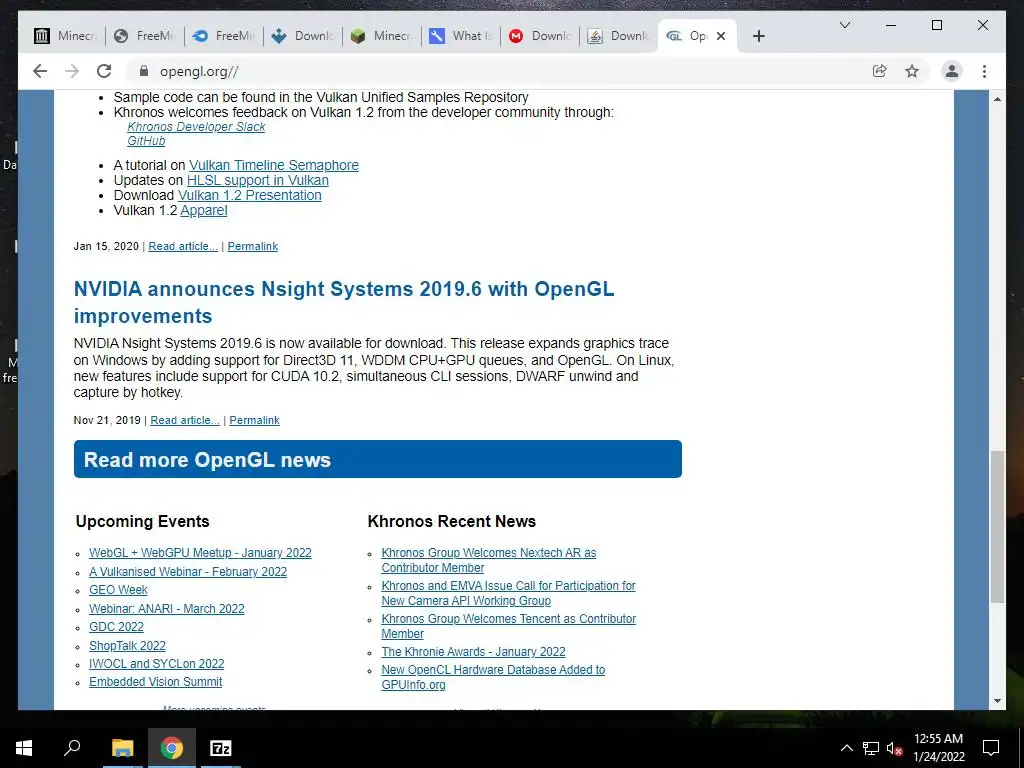Image resolution: width=1024 pixels, height=768 pixels.
Task: View site info via the lock icon
Action: [x=144, y=71]
